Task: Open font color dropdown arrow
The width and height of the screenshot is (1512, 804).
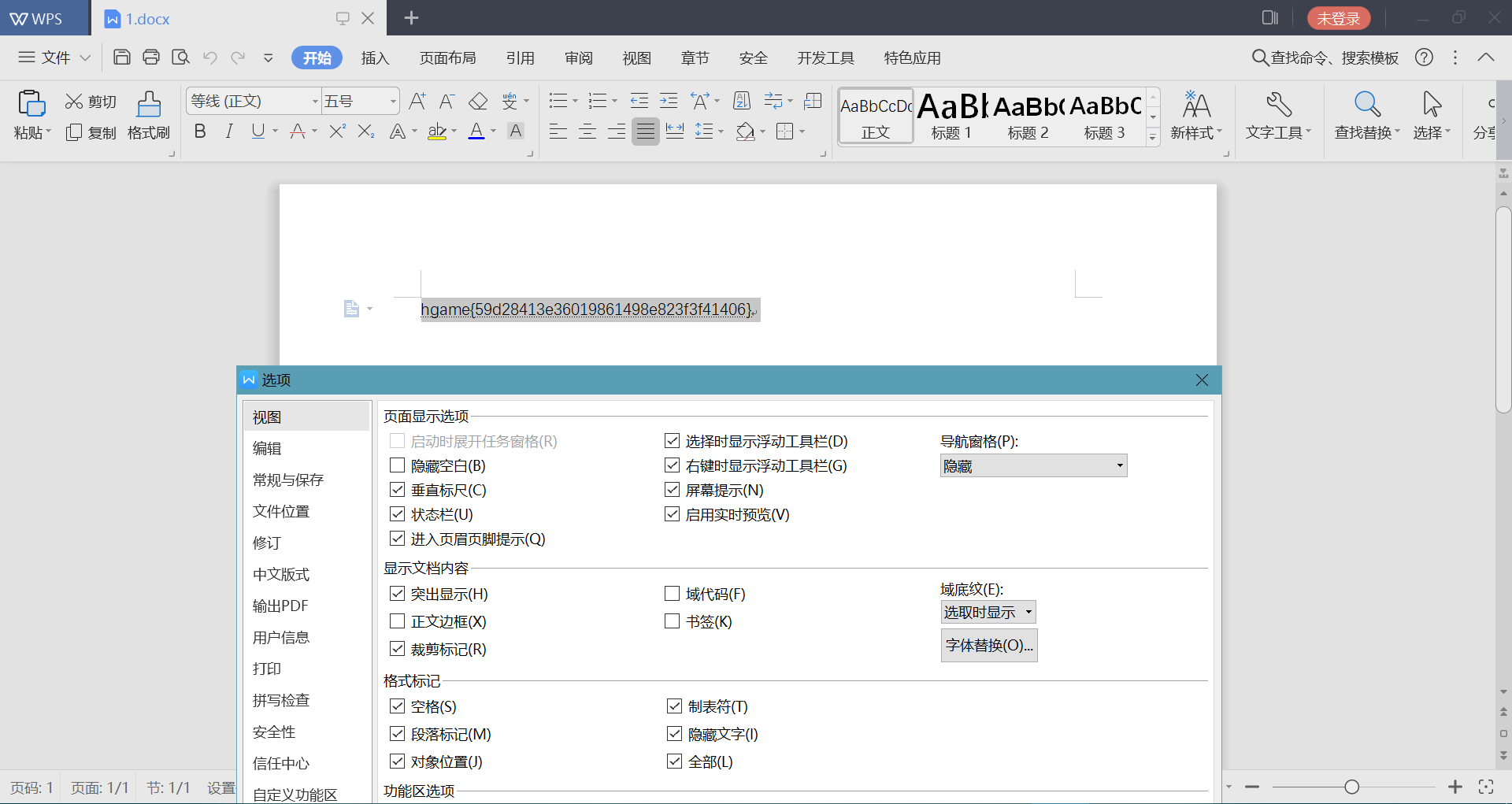Action: click(x=494, y=132)
